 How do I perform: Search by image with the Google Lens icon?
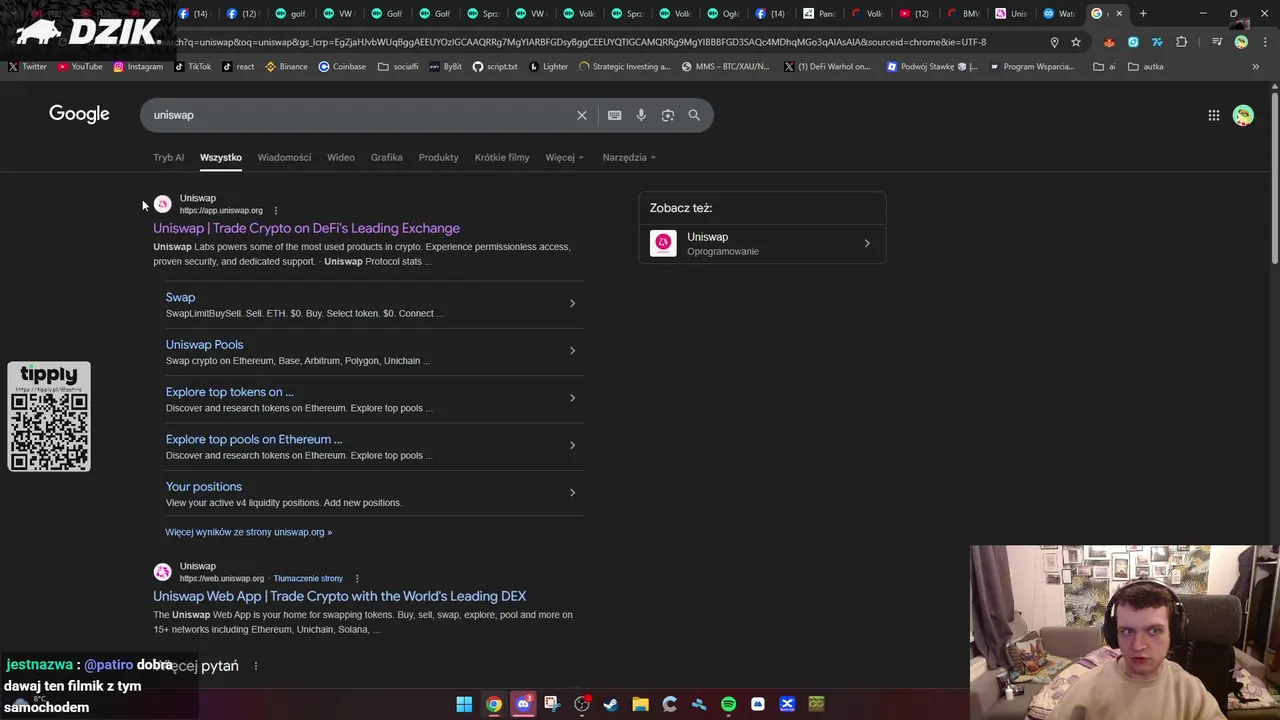(668, 115)
